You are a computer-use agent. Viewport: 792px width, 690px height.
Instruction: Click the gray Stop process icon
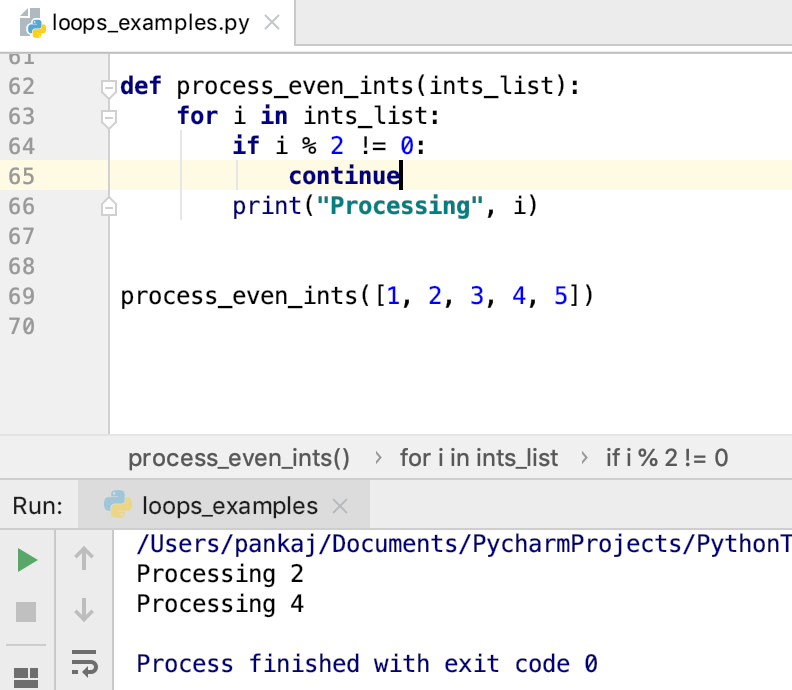[x=26, y=612]
